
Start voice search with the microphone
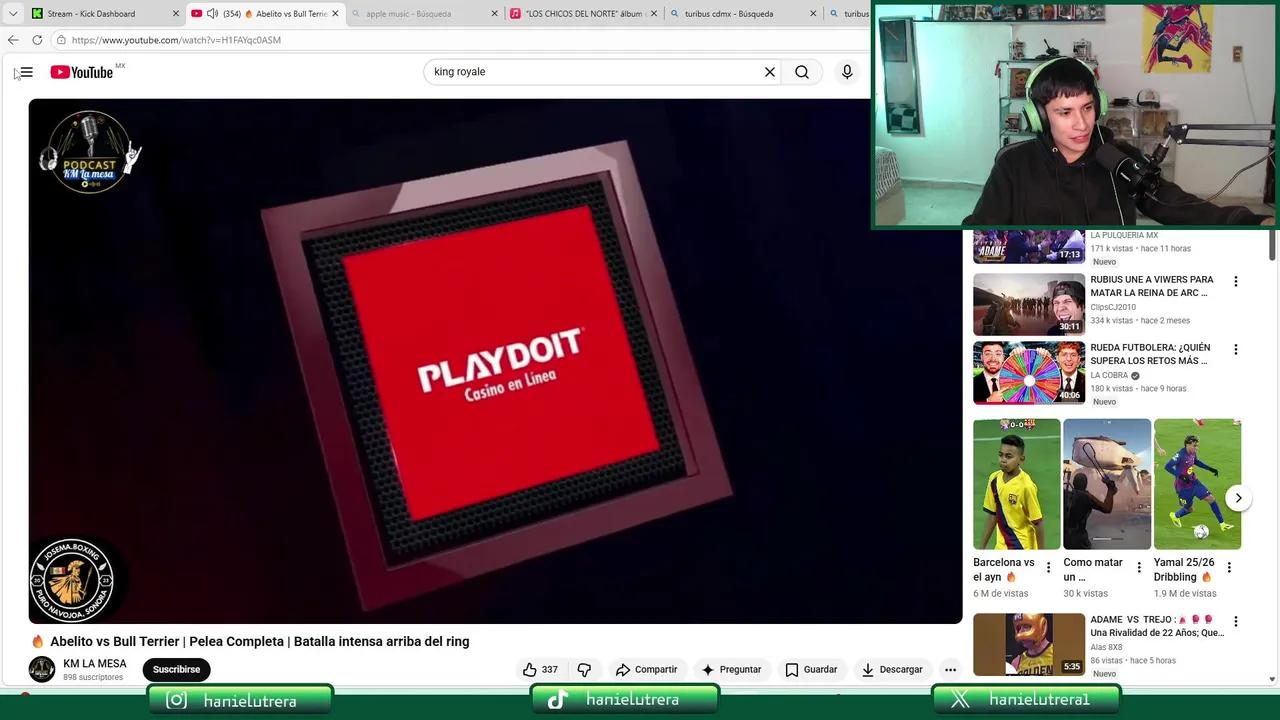847,72
